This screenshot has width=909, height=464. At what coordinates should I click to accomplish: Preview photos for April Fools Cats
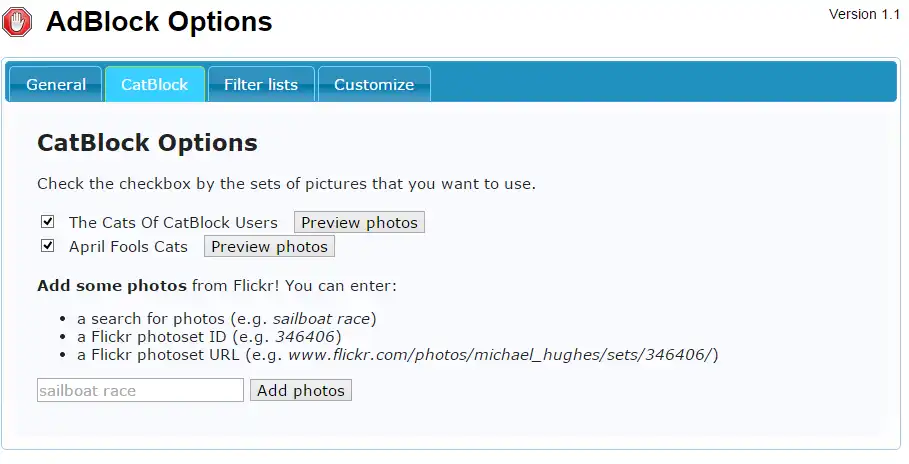pyautogui.click(x=269, y=246)
